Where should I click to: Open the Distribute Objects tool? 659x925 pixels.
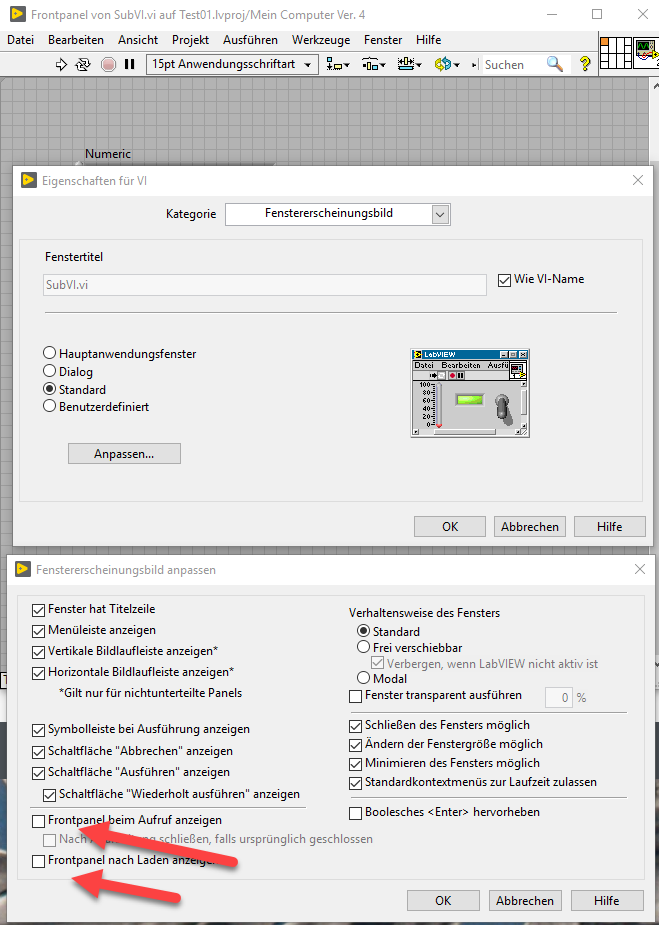coord(373,64)
